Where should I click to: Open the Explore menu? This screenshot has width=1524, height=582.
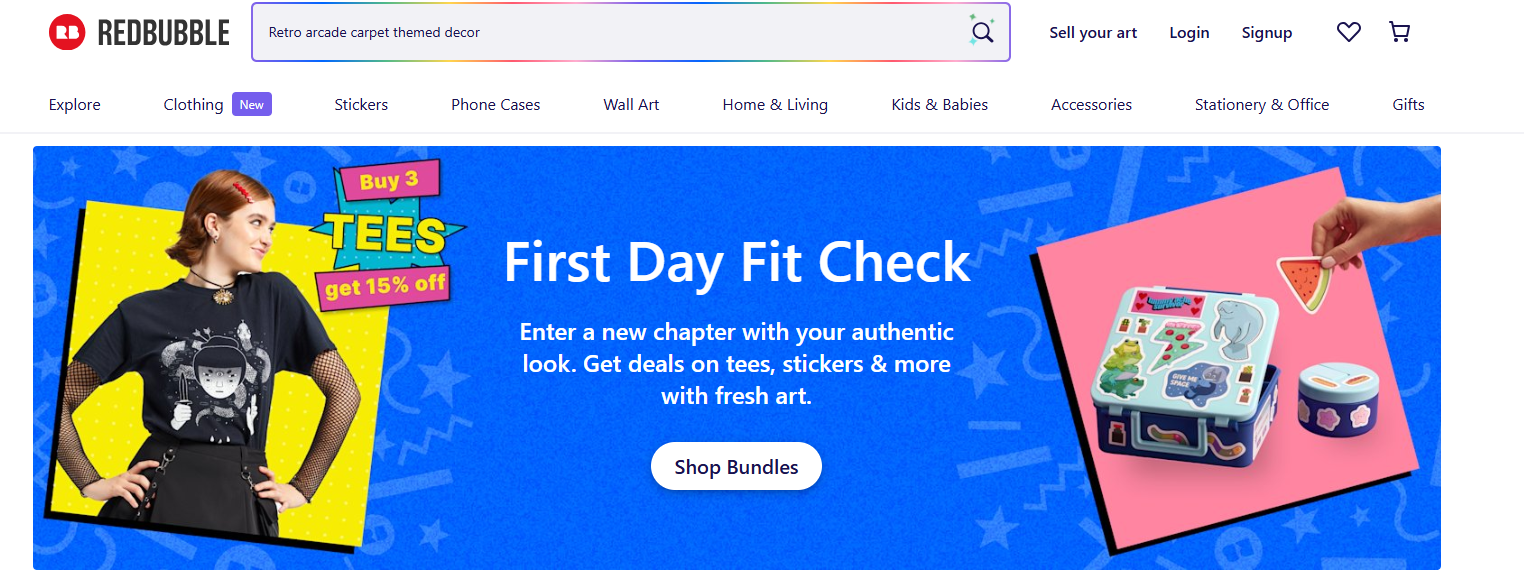coord(75,104)
